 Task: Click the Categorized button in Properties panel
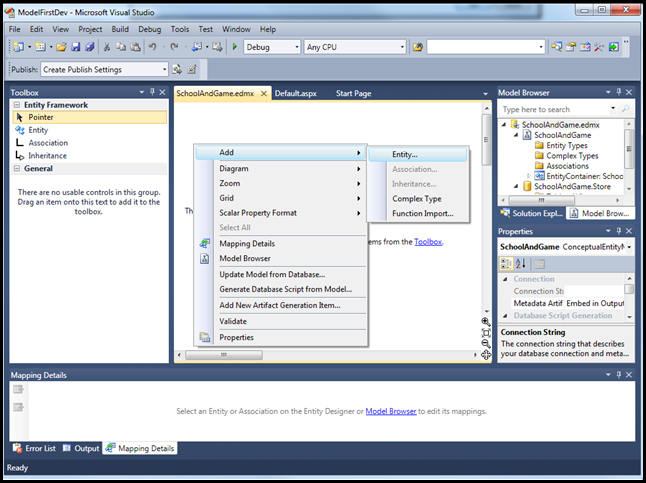(x=506, y=263)
